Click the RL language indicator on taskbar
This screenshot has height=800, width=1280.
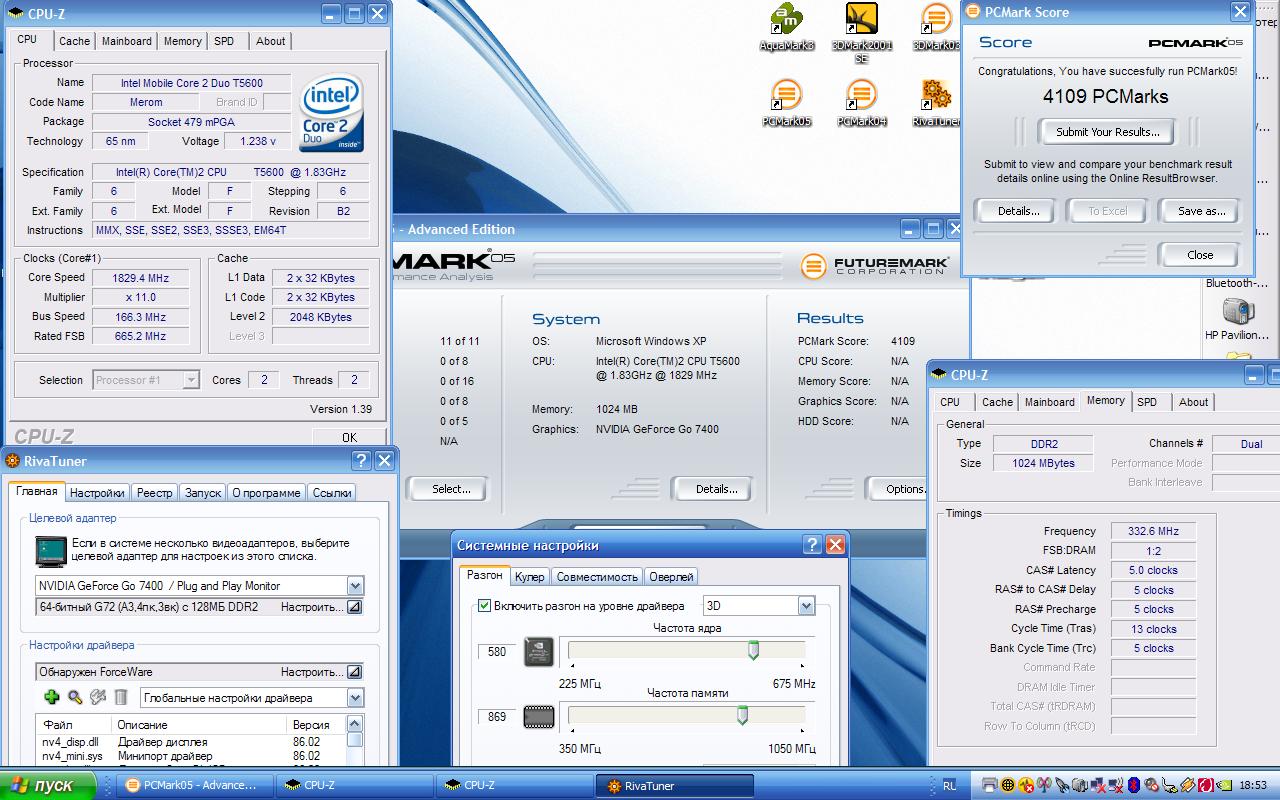click(x=949, y=785)
